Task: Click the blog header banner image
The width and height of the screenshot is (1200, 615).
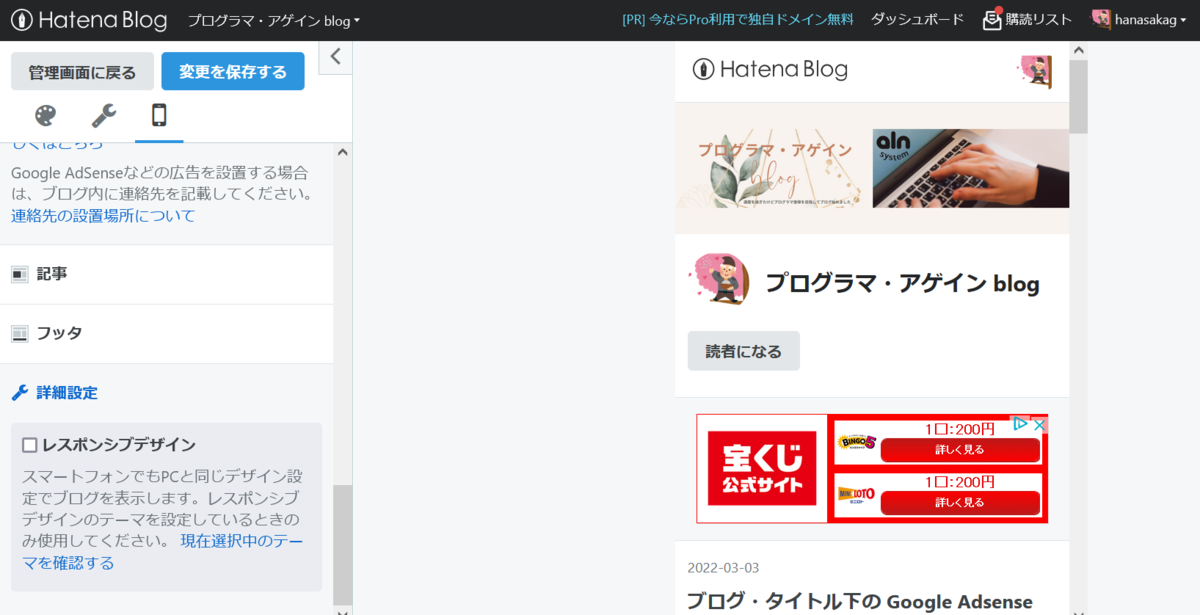Action: (x=872, y=168)
